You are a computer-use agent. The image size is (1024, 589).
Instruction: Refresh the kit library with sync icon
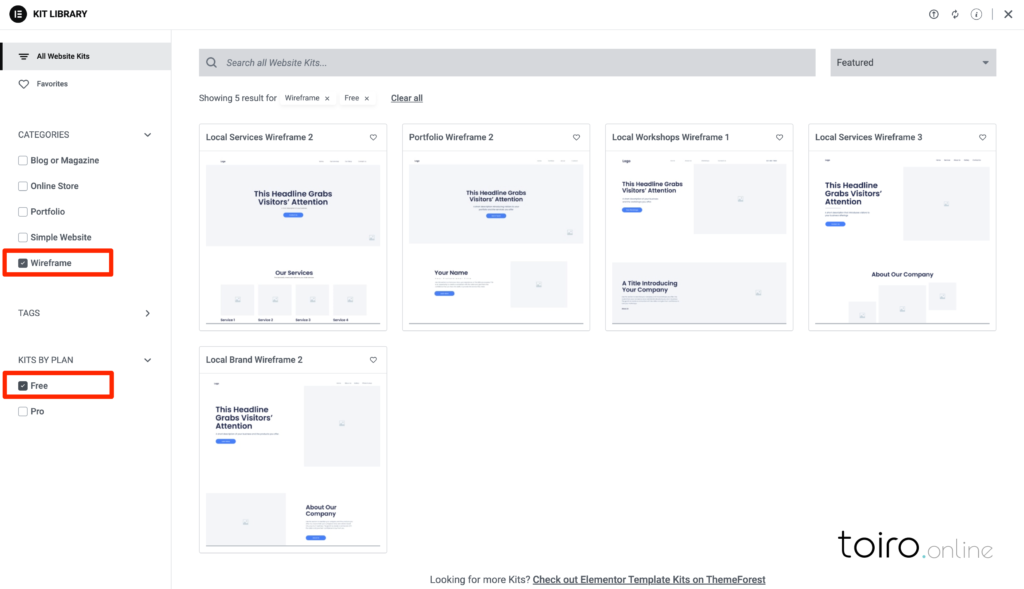click(955, 14)
